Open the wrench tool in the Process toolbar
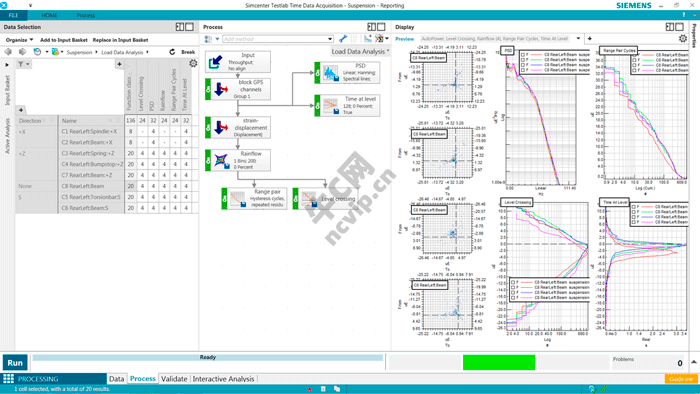Viewport: 700px width, 394px height. 343,39
